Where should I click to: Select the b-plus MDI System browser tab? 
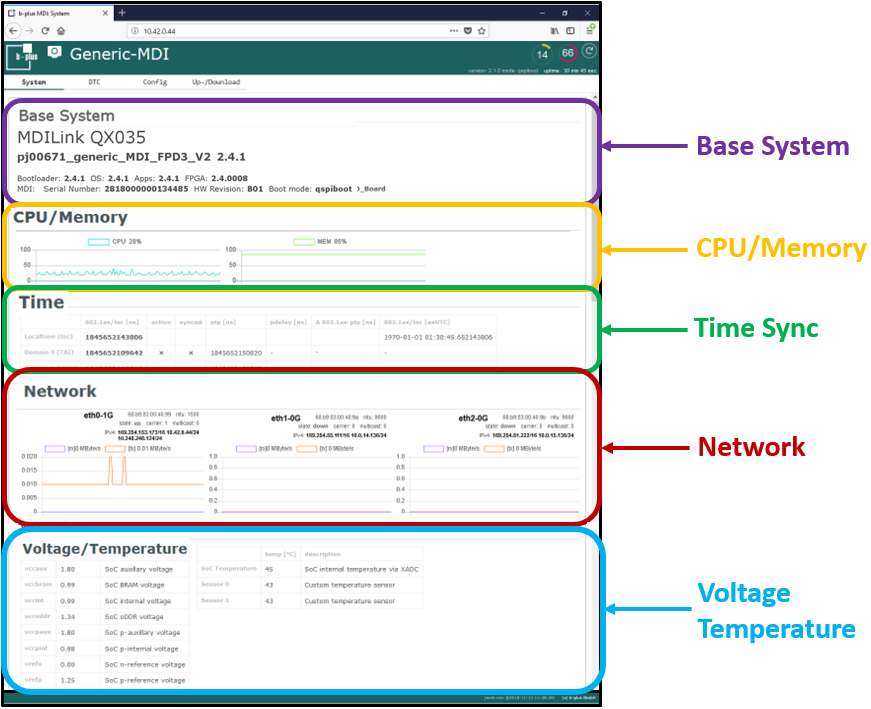pos(56,13)
